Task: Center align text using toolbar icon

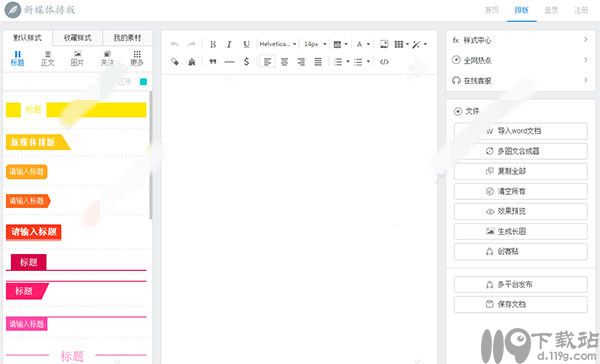Action: pos(284,62)
